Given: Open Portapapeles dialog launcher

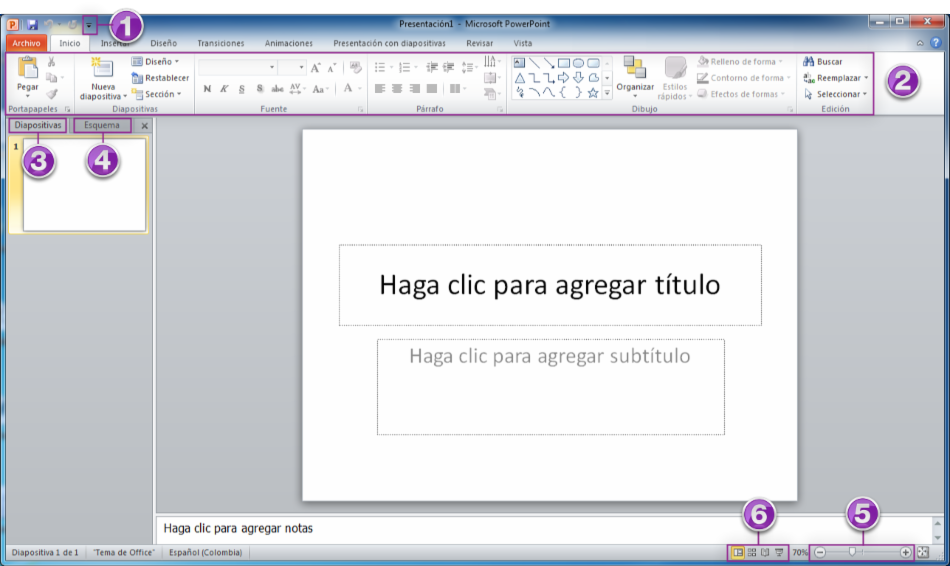Looking at the screenshot, I should (x=67, y=109).
